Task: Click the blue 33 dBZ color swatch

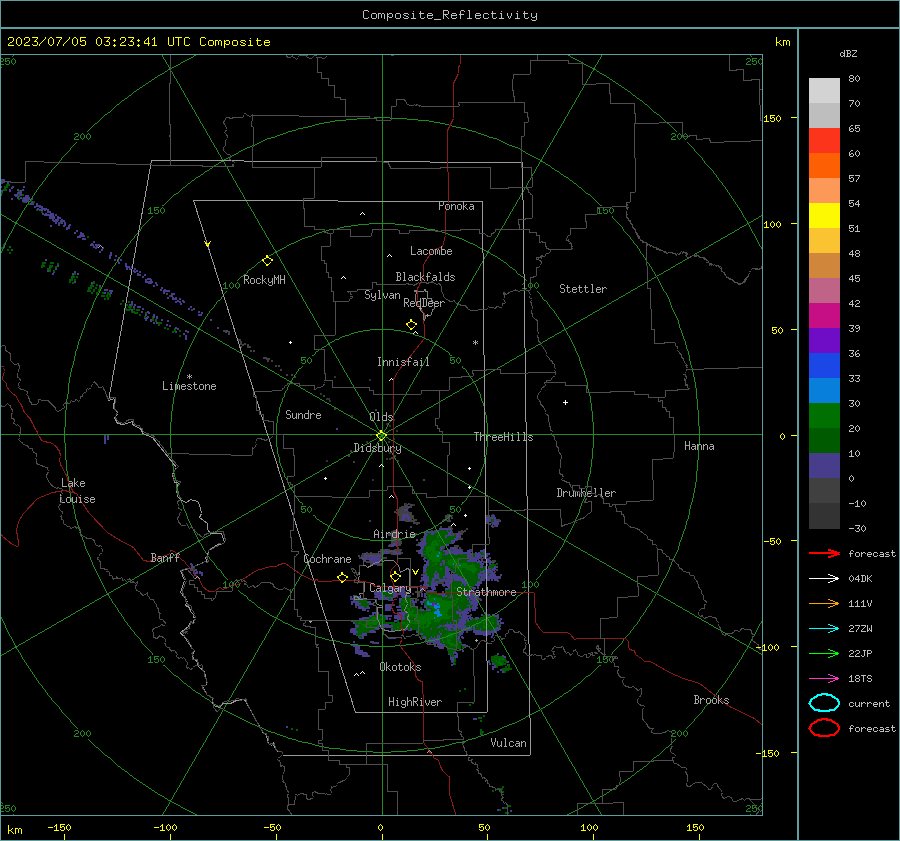Action: click(824, 366)
